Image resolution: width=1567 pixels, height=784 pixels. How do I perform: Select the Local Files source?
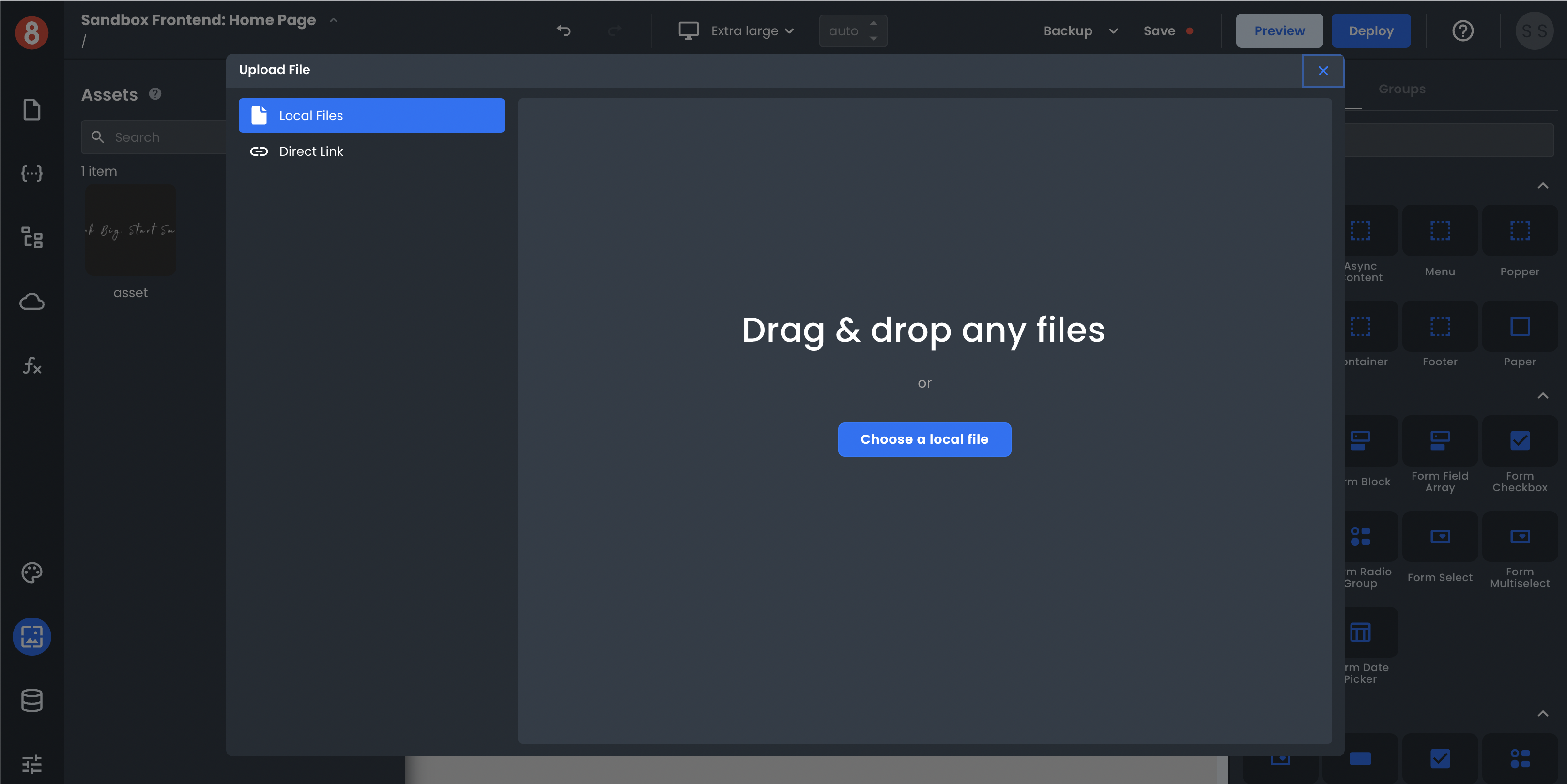pos(371,116)
